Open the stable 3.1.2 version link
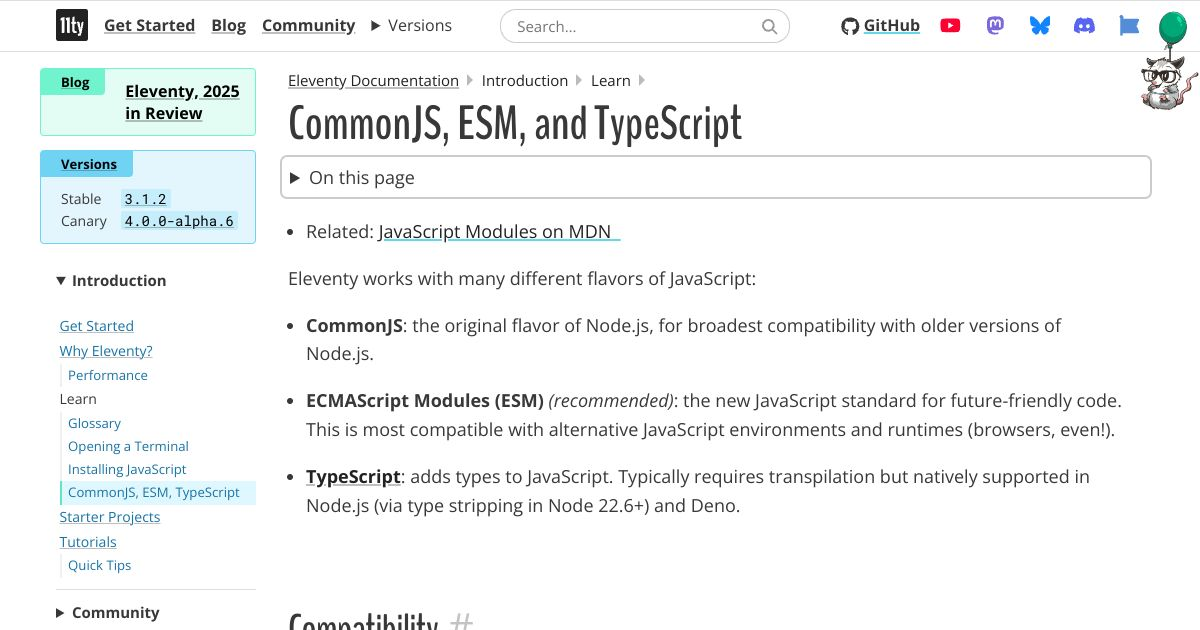This screenshot has height=630, width=1200. pos(145,198)
